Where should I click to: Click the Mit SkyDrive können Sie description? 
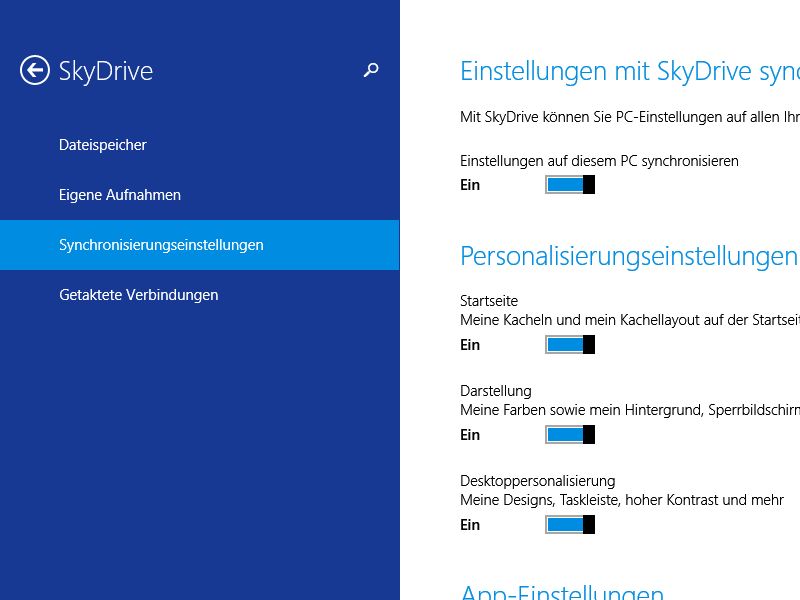pyautogui.click(x=630, y=117)
